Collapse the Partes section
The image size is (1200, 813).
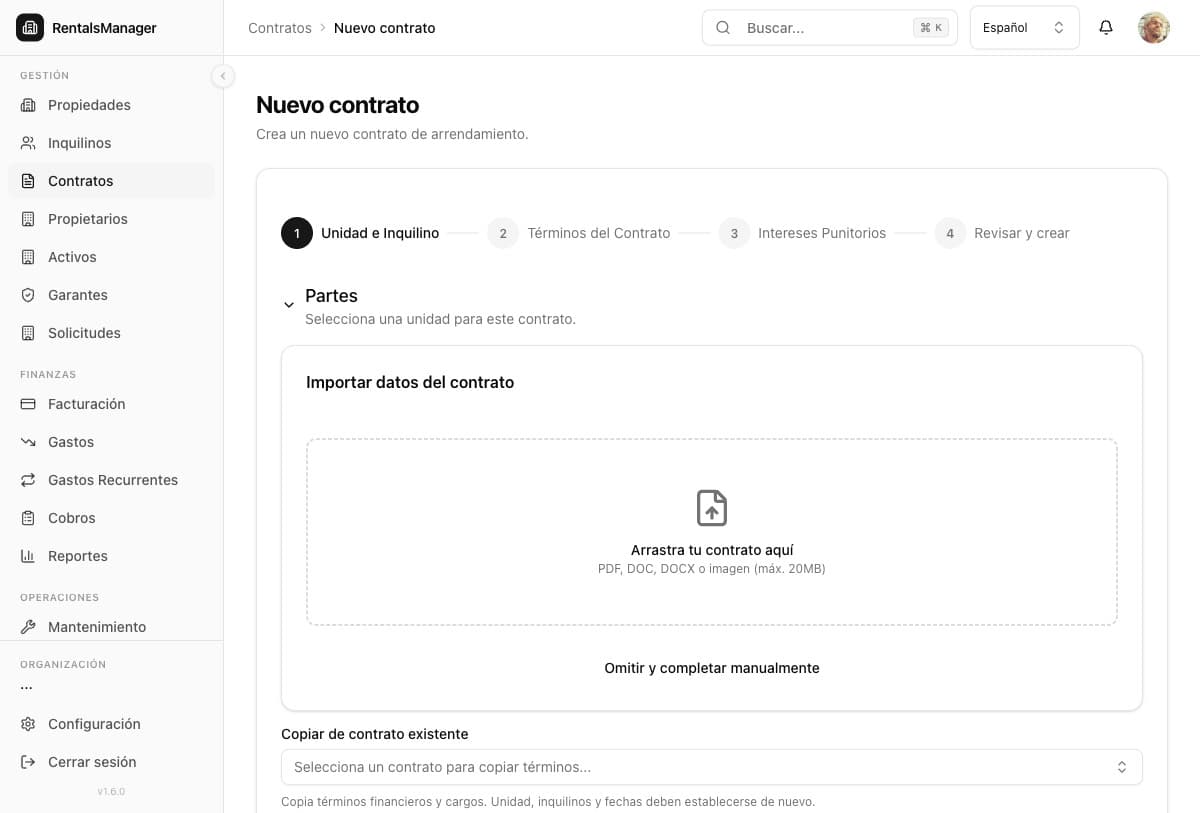tap(289, 304)
